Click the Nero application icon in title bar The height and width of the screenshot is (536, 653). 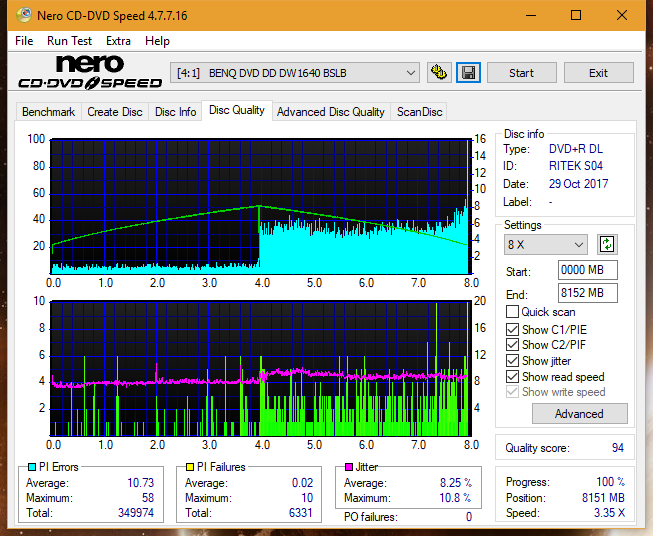pyautogui.click(x=24, y=15)
